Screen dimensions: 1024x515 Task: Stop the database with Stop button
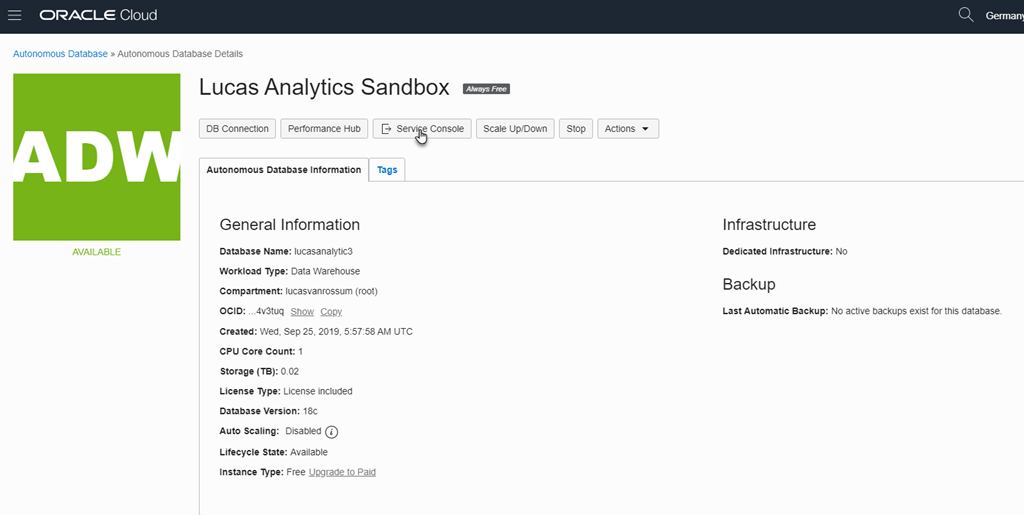tap(576, 129)
